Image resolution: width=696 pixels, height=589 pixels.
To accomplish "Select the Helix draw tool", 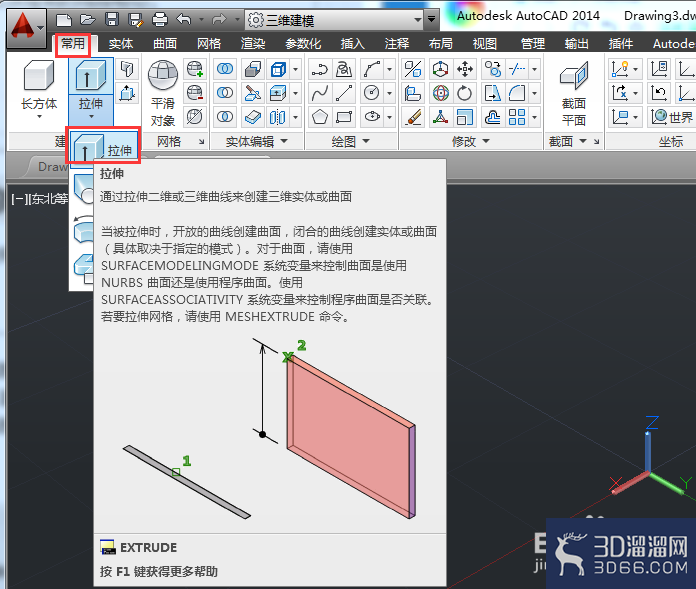I will click(x=344, y=69).
